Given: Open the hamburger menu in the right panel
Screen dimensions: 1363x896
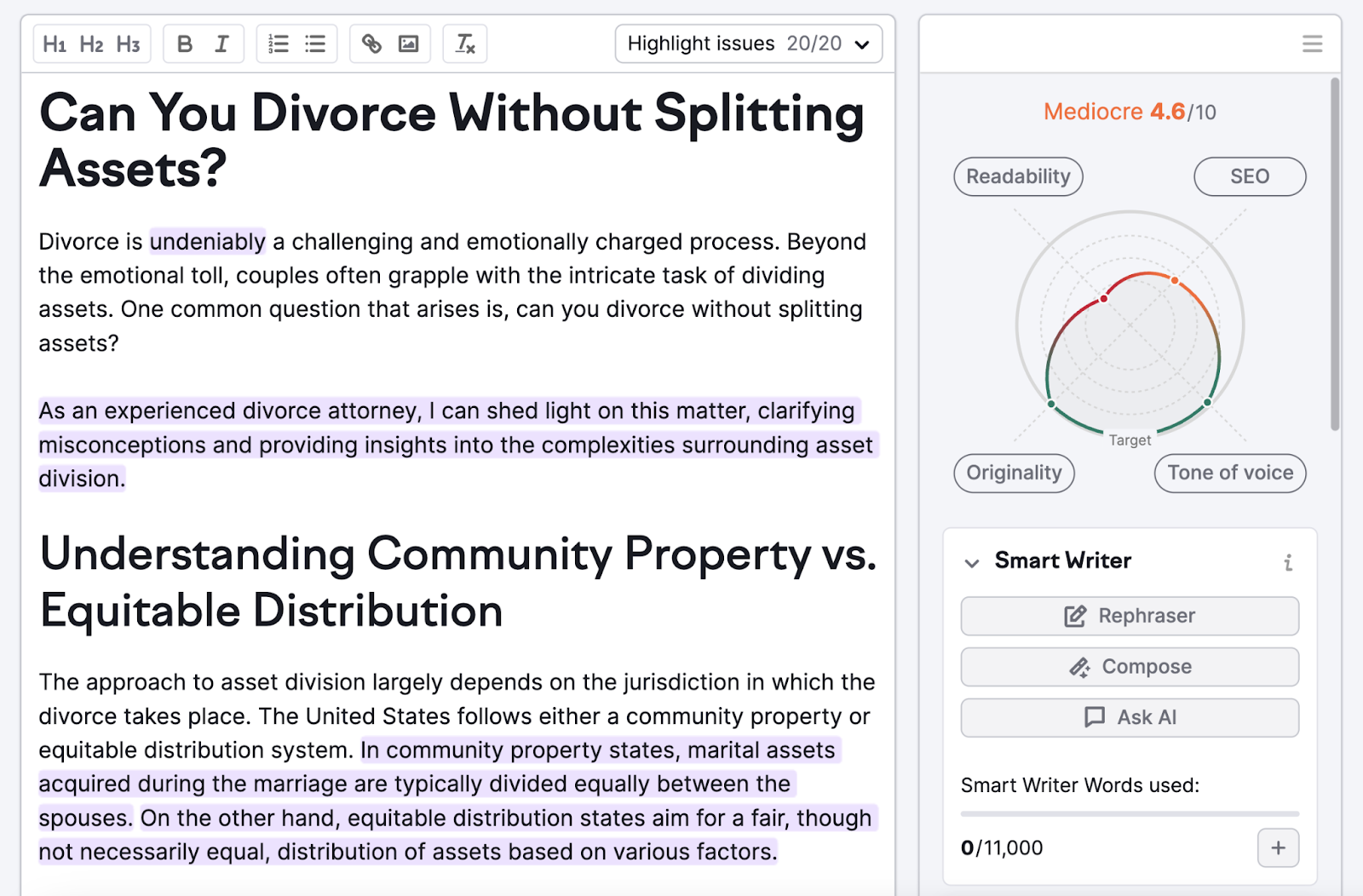Looking at the screenshot, I should [1312, 43].
